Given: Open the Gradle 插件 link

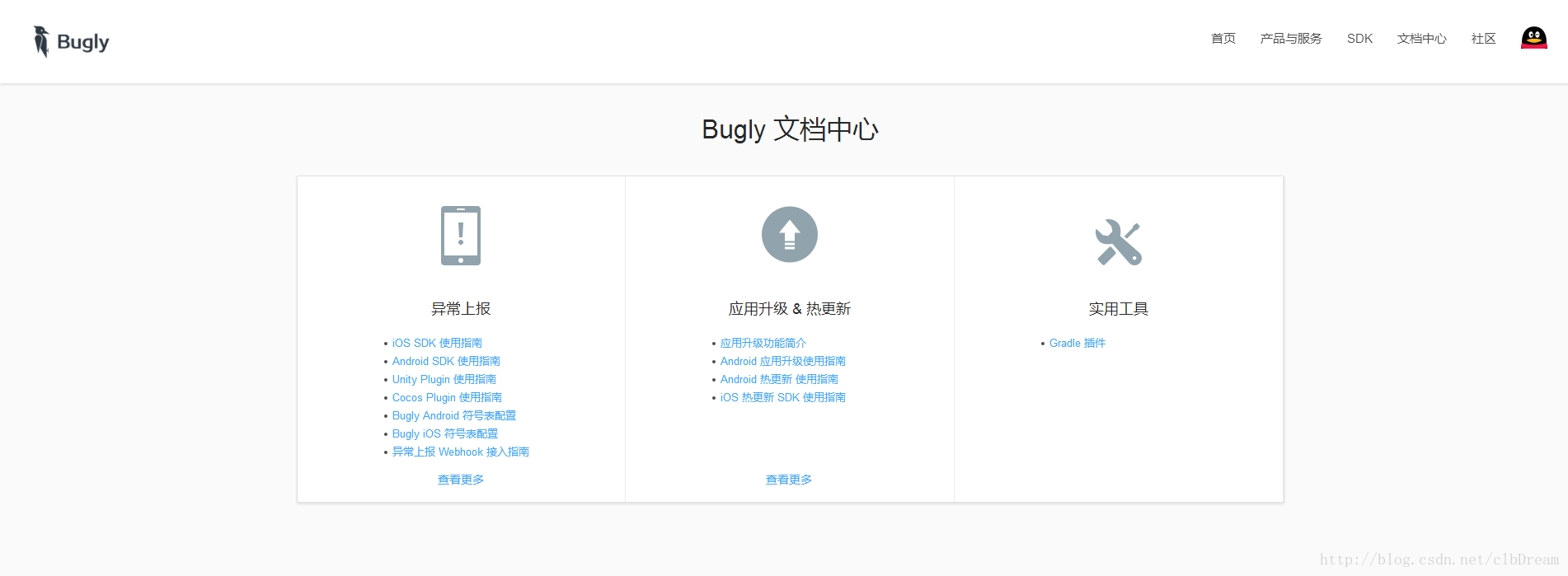Looking at the screenshot, I should (1077, 343).
